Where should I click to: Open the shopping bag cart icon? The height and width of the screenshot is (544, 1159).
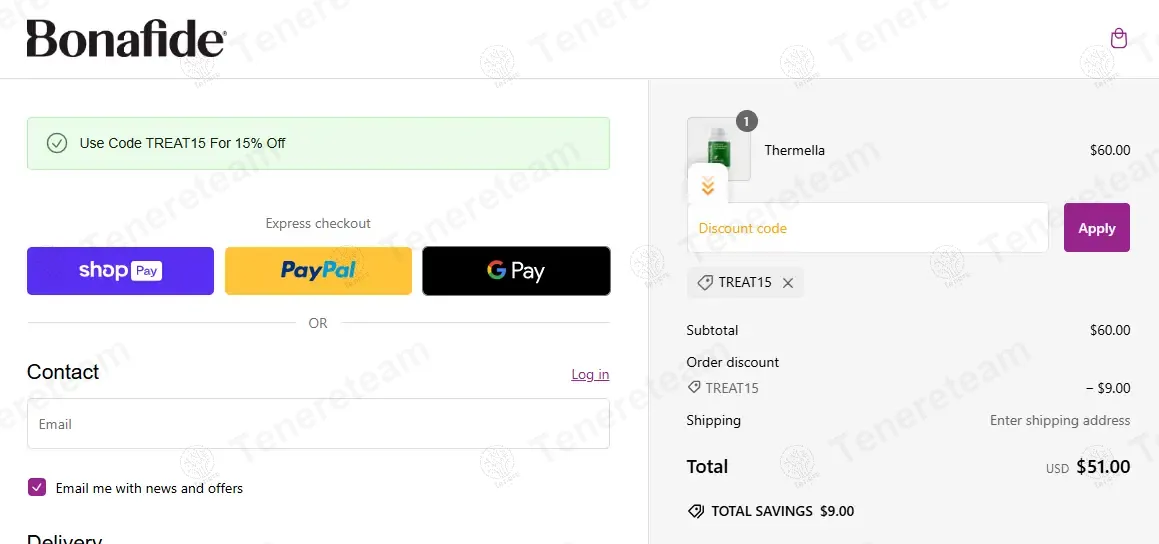(x=1119, y=39)
